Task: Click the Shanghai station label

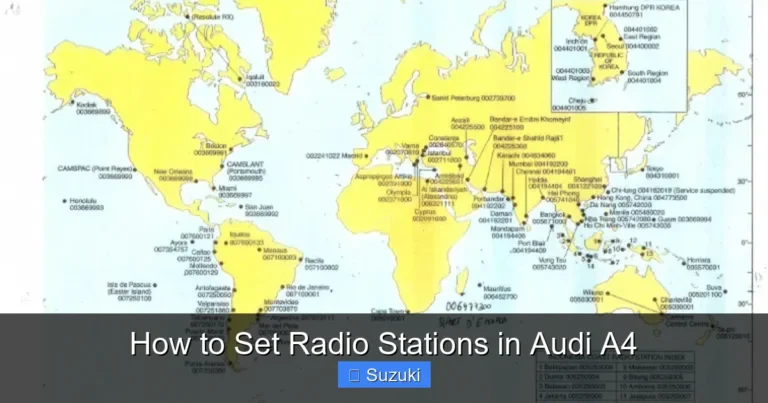Action: tap(586, 183)
